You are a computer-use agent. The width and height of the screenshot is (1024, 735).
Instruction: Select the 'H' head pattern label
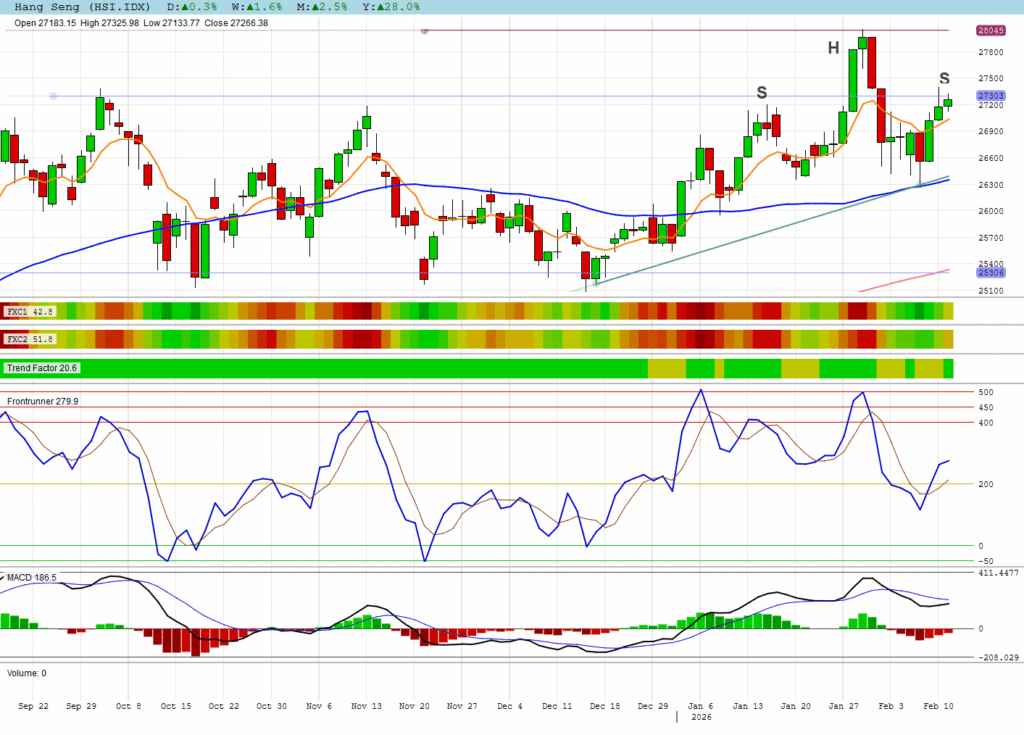[x=833, y=48]
